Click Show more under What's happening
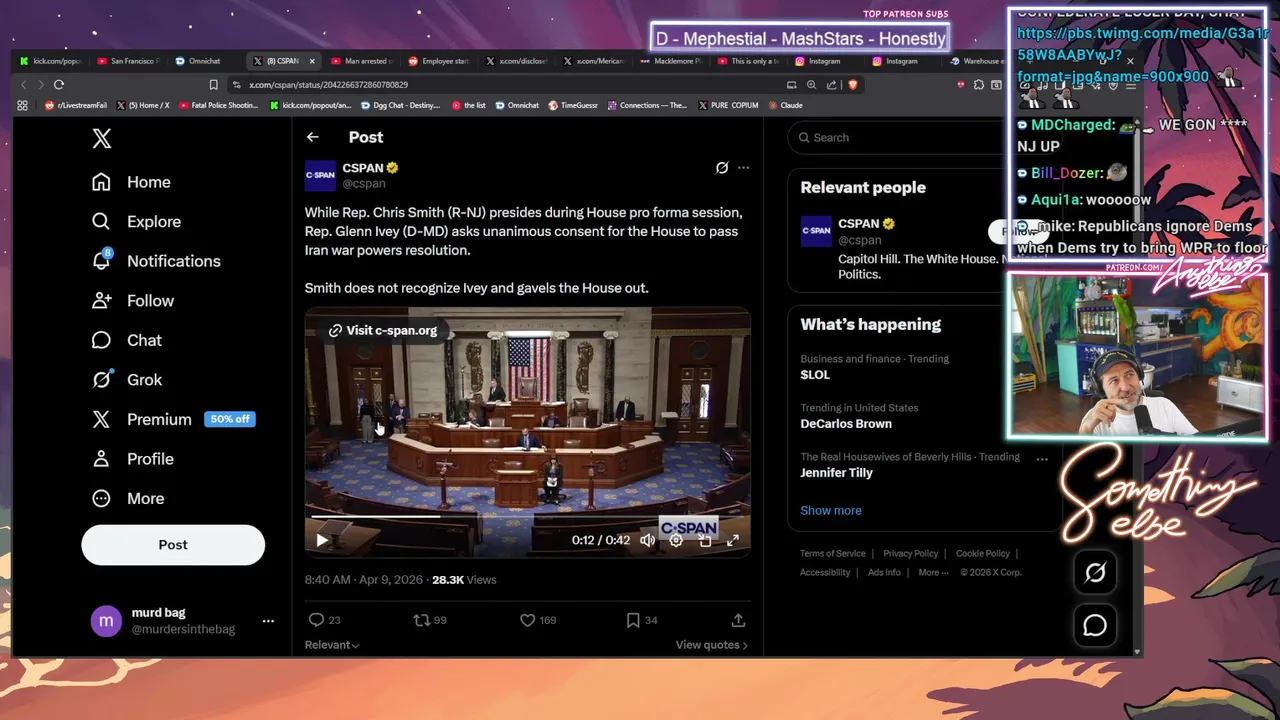This screenshot has width=1280, height=720. coord(830,511)
